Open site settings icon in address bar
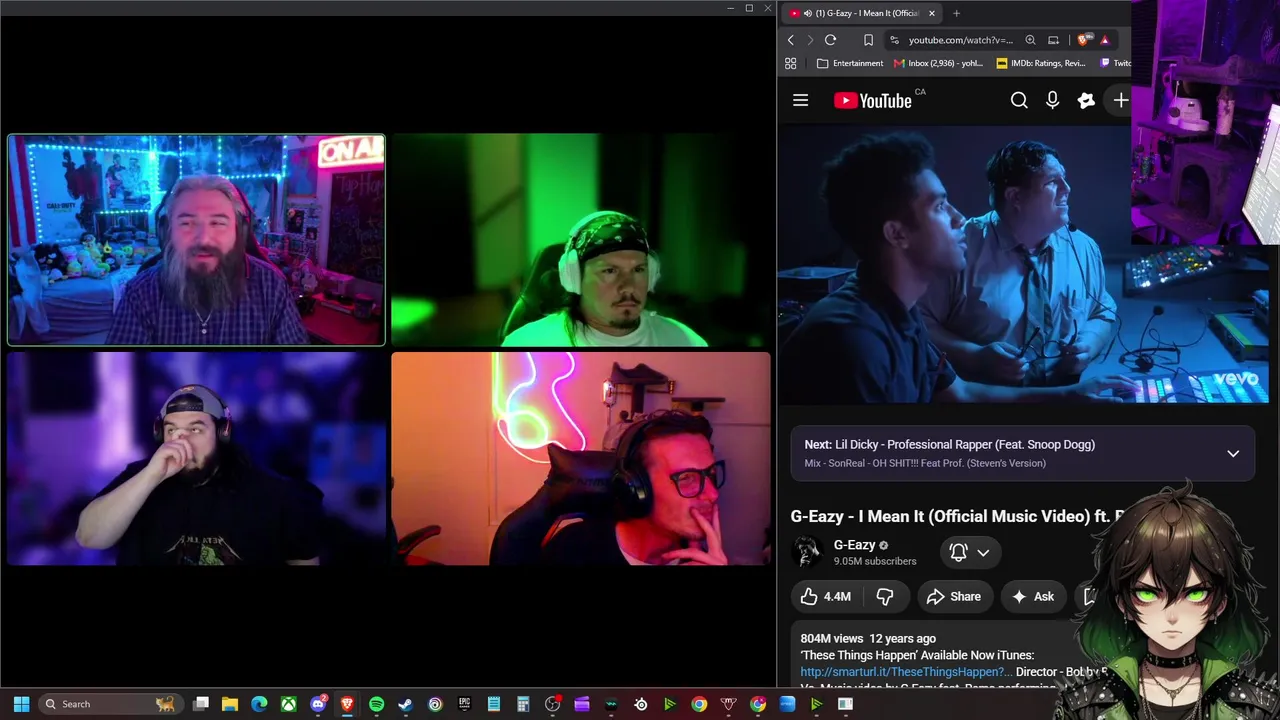This screenshot has height=720, width=1280. tap(894, 40)
